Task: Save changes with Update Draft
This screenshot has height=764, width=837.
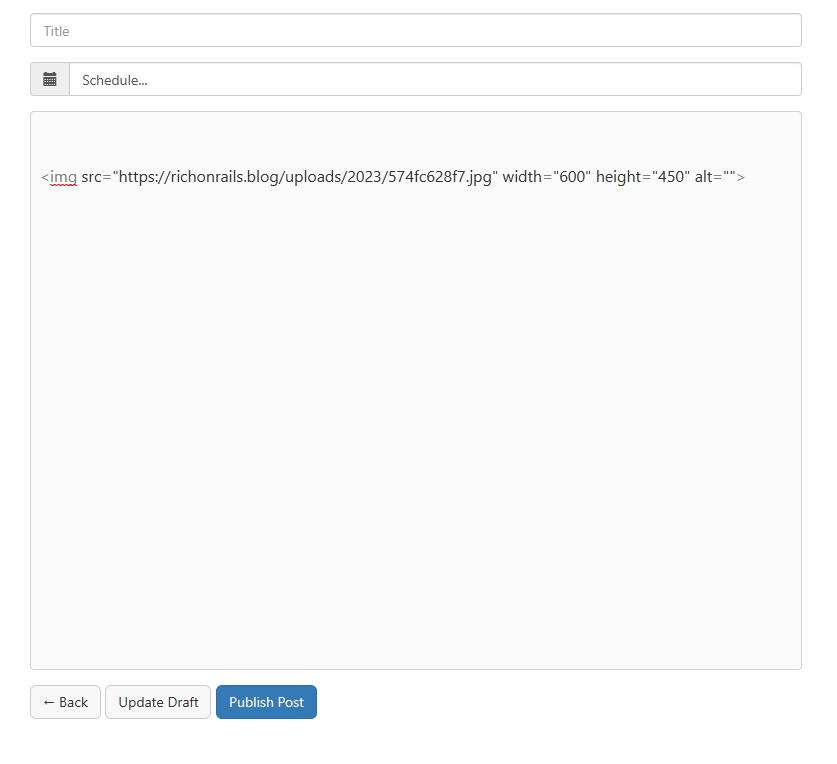Action: coord(158,702)
